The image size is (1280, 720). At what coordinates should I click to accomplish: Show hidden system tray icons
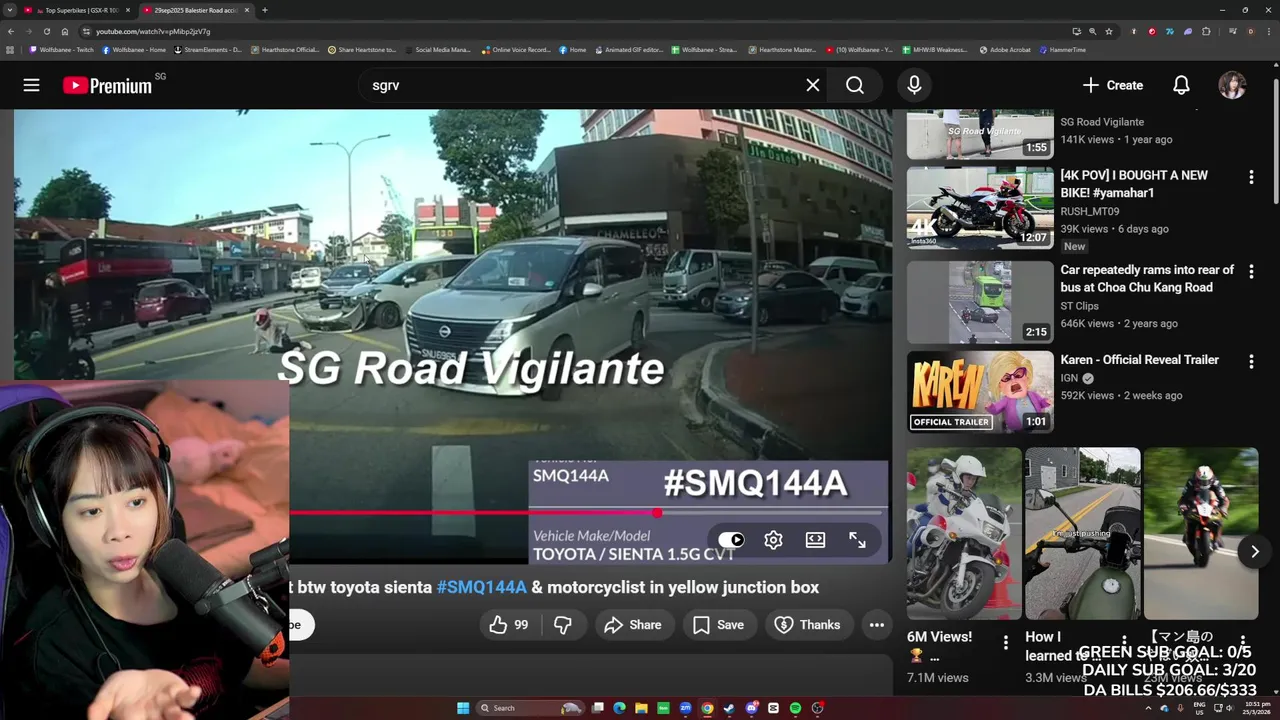coord(1148,708)
